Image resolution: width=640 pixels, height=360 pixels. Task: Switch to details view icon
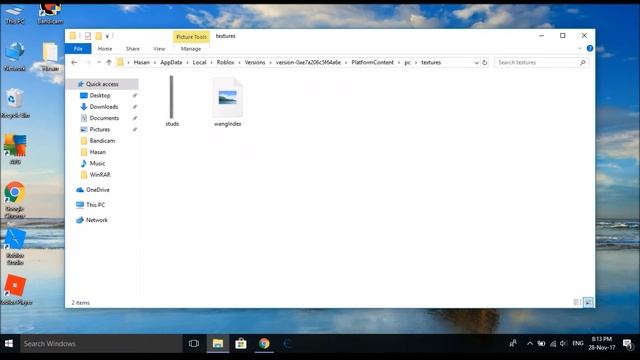pos(577,302)
